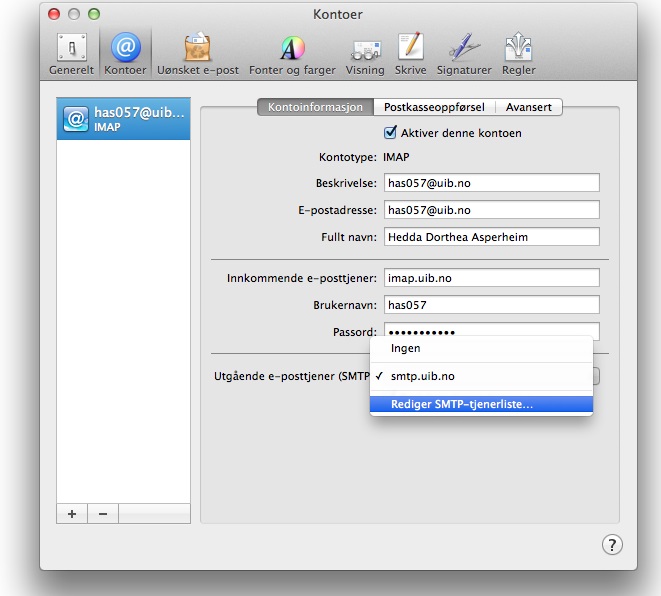Select has057@uib IMAP account in list
The image size is (661, 596).
tap(123, 119)
